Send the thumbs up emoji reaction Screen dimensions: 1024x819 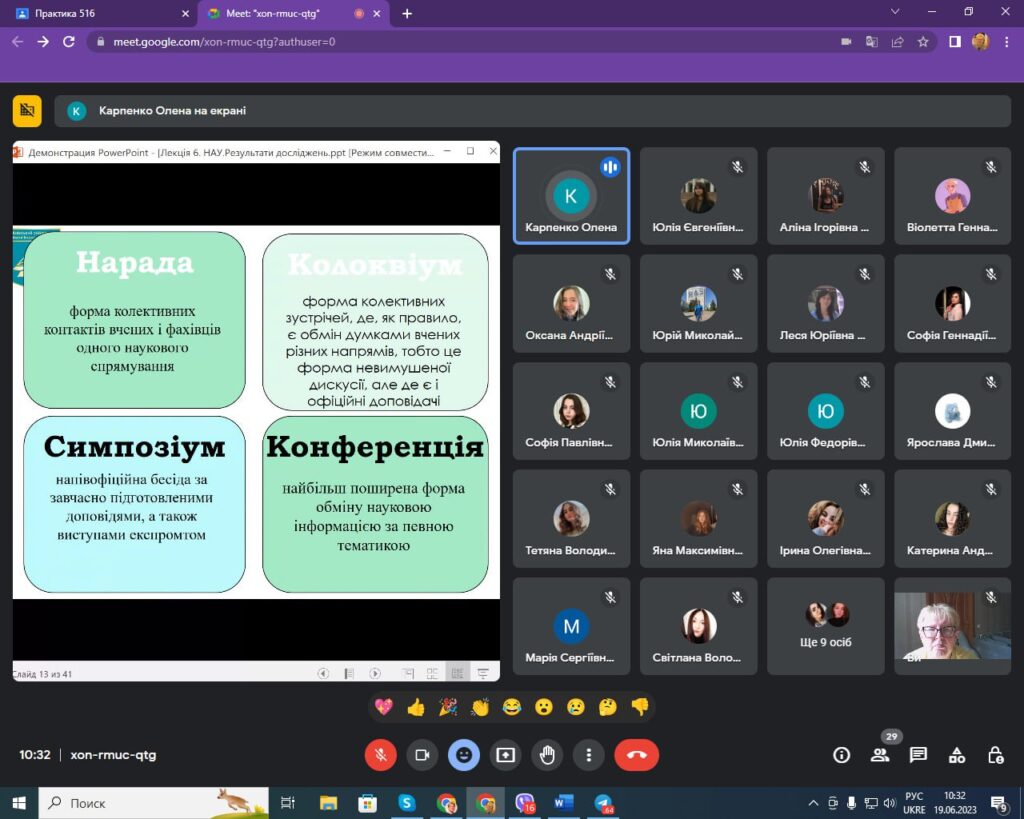(x=416, y=707)
